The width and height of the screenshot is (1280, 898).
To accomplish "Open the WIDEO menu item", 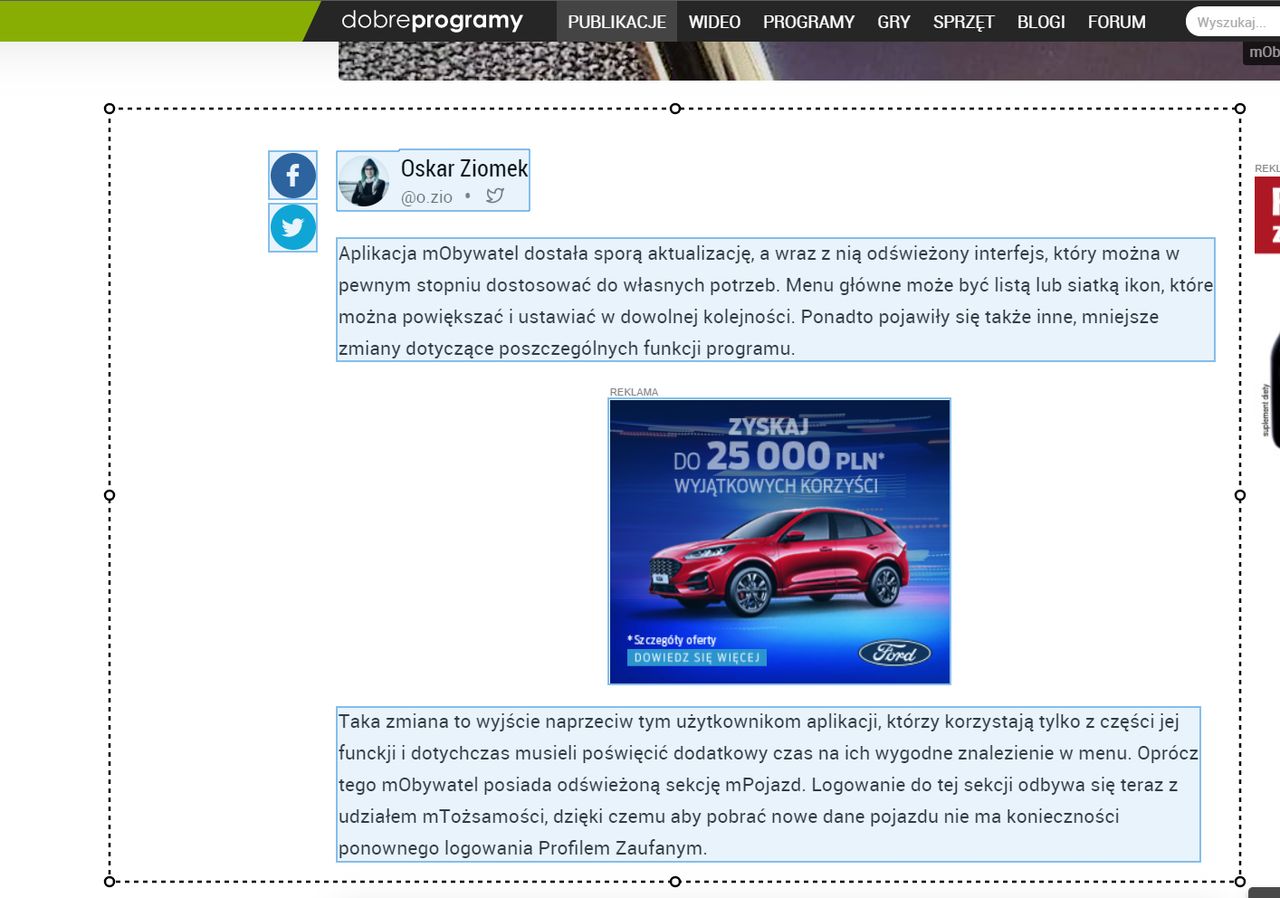I will [x=714, y=21].
